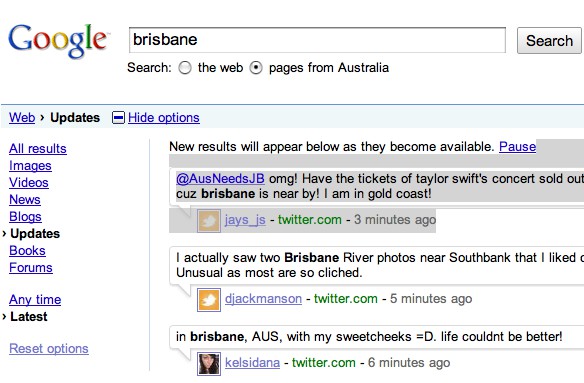
Task: Click the Google logo
Action: coord(59,41)
